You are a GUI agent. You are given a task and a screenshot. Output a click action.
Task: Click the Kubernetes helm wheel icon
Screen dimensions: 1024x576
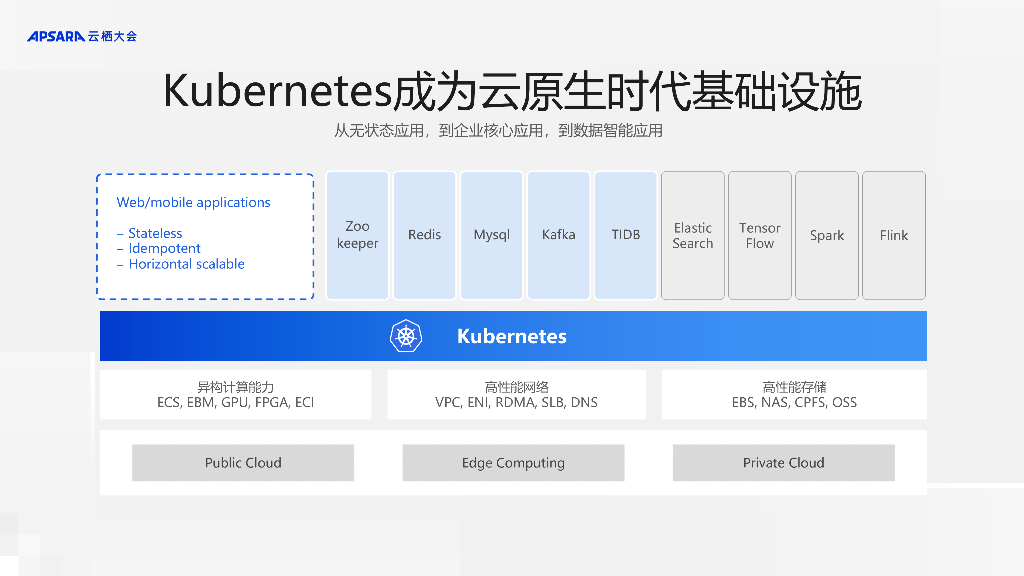click(406, 336)
